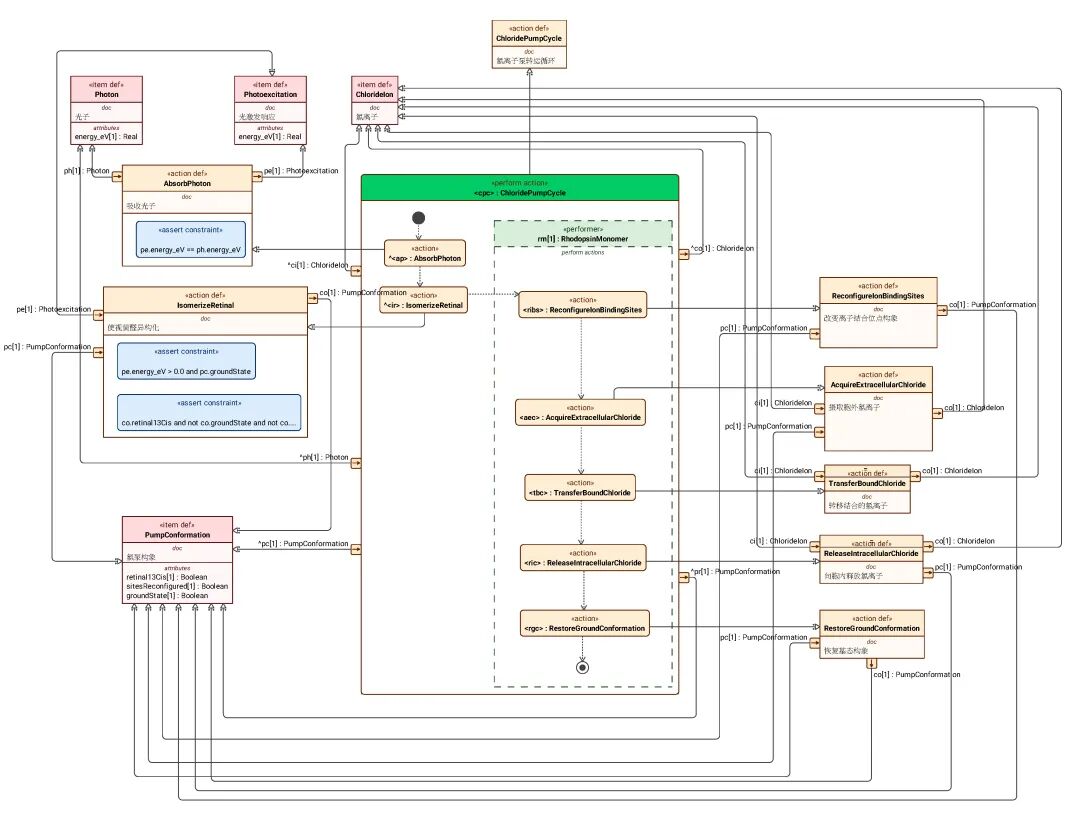This screenshot has height=821, width=1080.
Task: Select the ^pr[1] : PumpConformation port square
Action: pos(684,577)
